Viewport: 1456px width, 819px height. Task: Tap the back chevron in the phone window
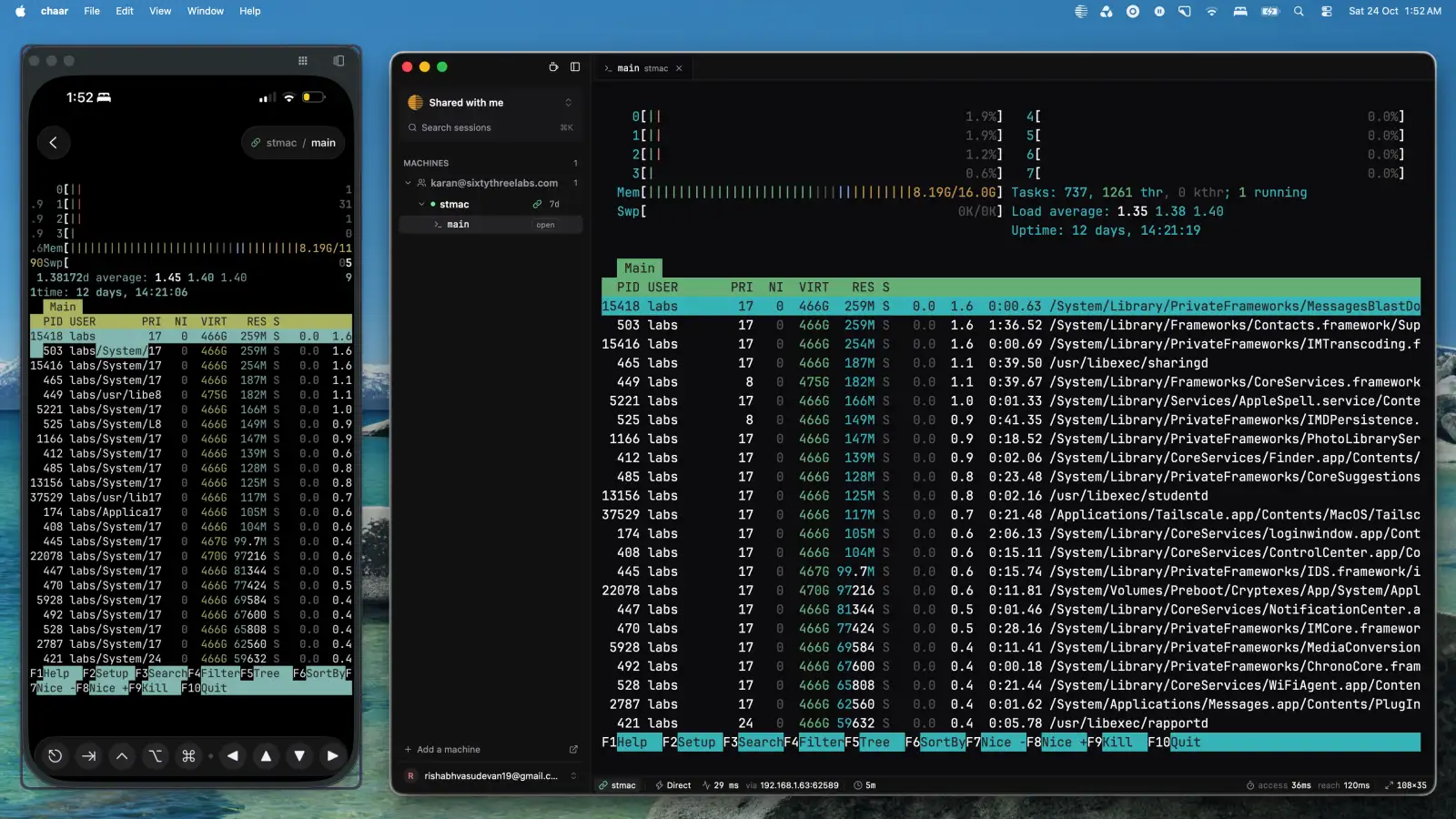[53, 142]
